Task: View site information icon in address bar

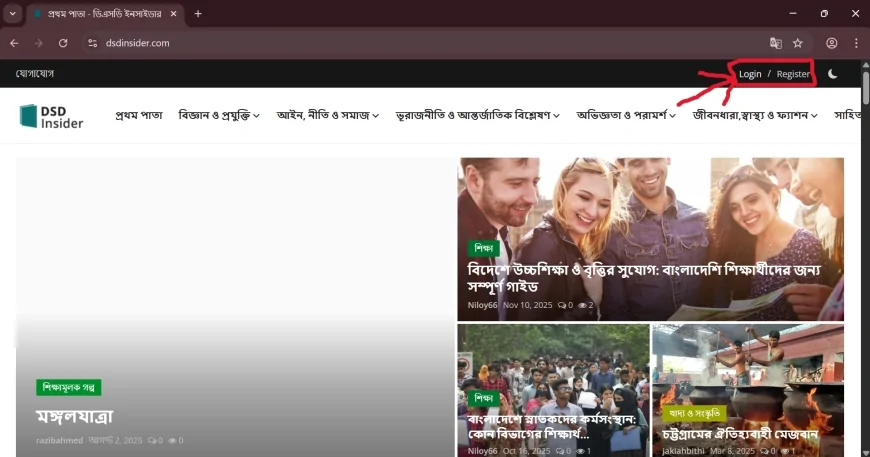Action: pos(92,43)
